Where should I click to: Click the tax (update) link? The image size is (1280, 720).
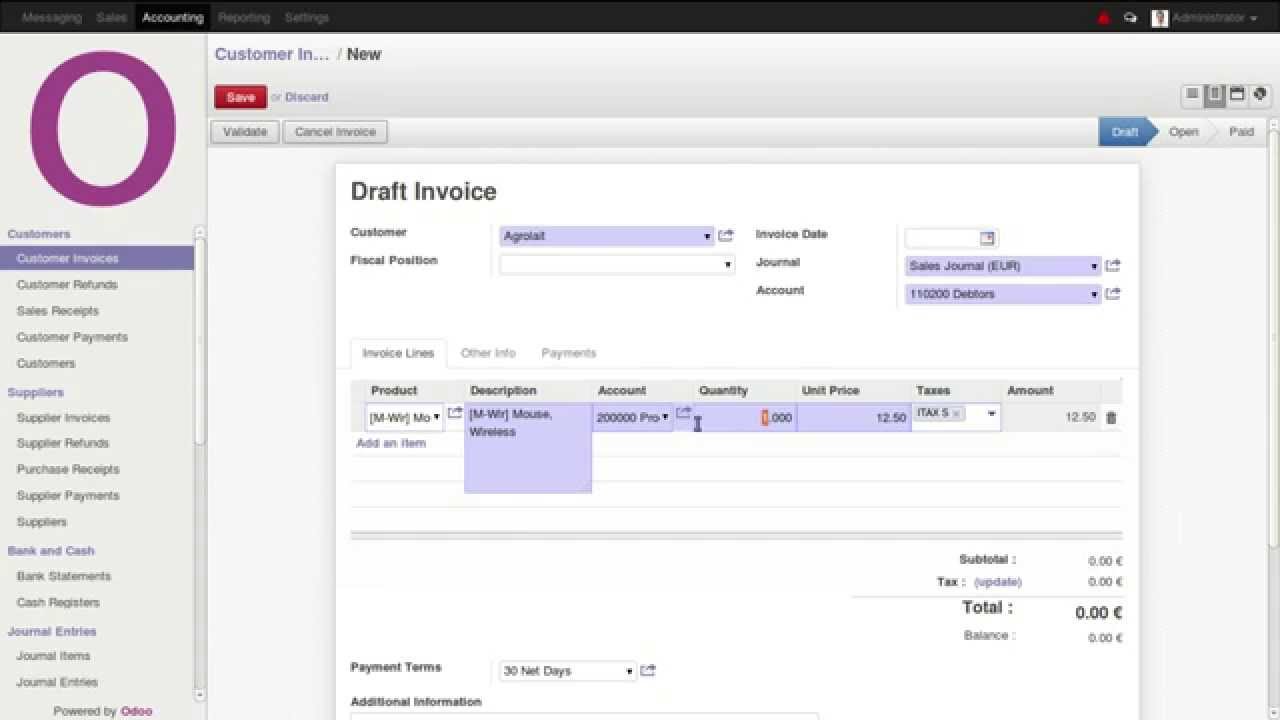pyautogui.click(x=998, y=582)
